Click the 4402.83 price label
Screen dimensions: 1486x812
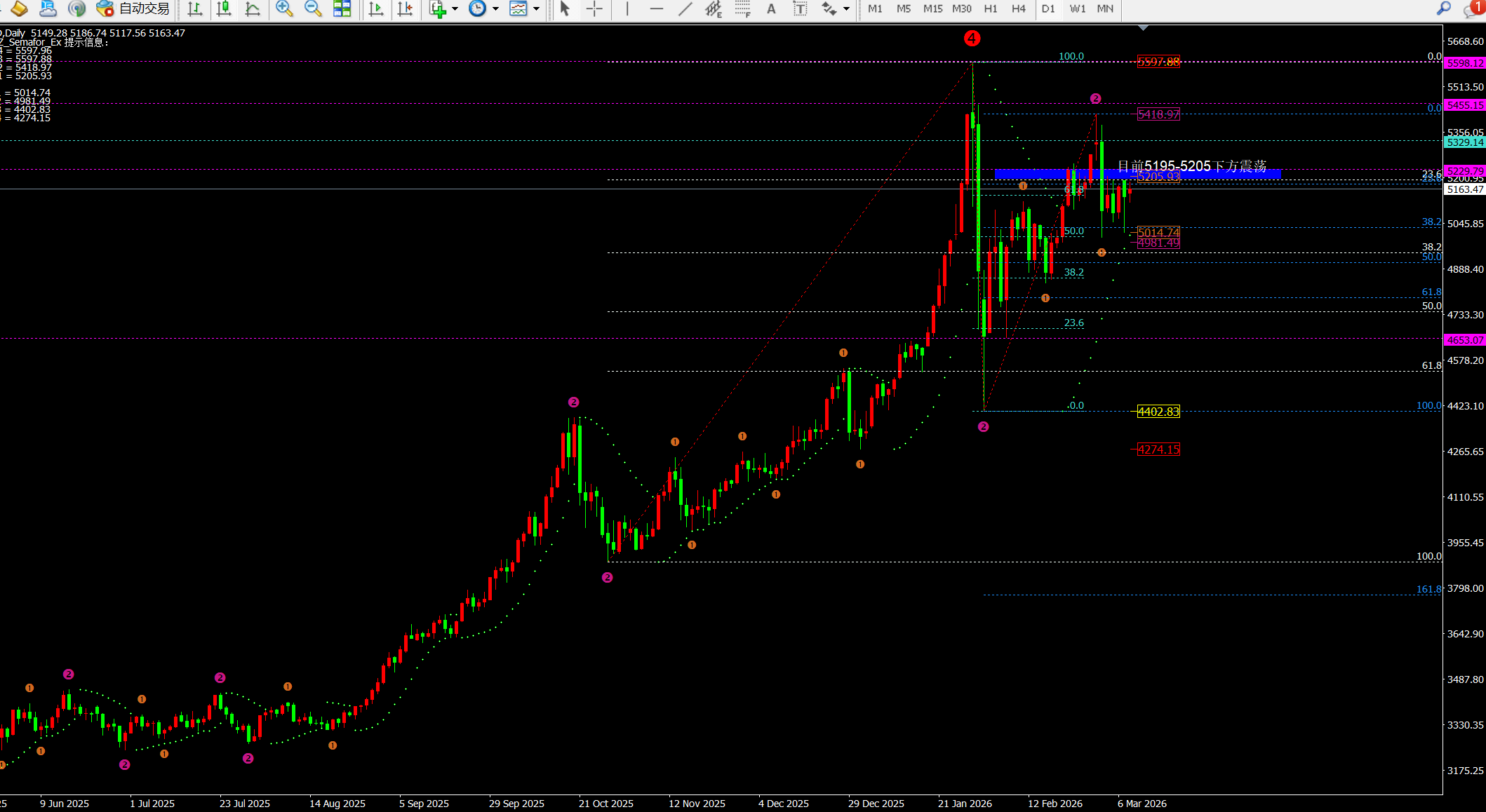pos(1158,412)
